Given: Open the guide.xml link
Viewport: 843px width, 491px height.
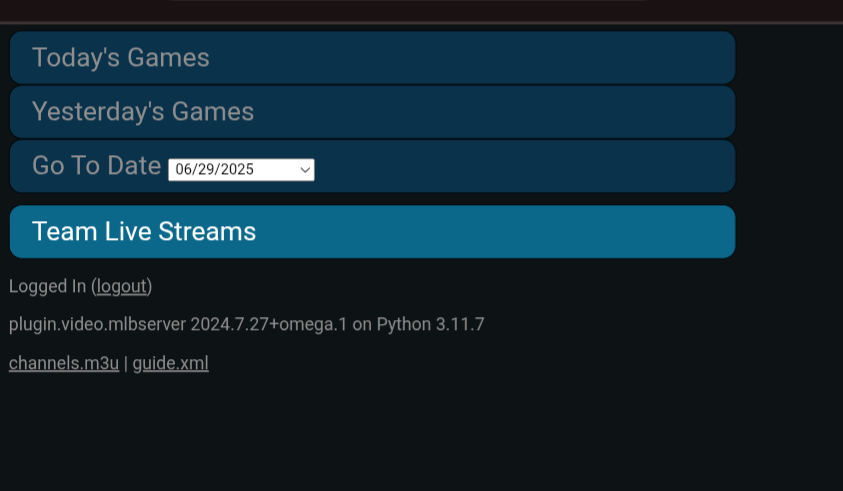Looking at the screenshot, I should 171,363.
